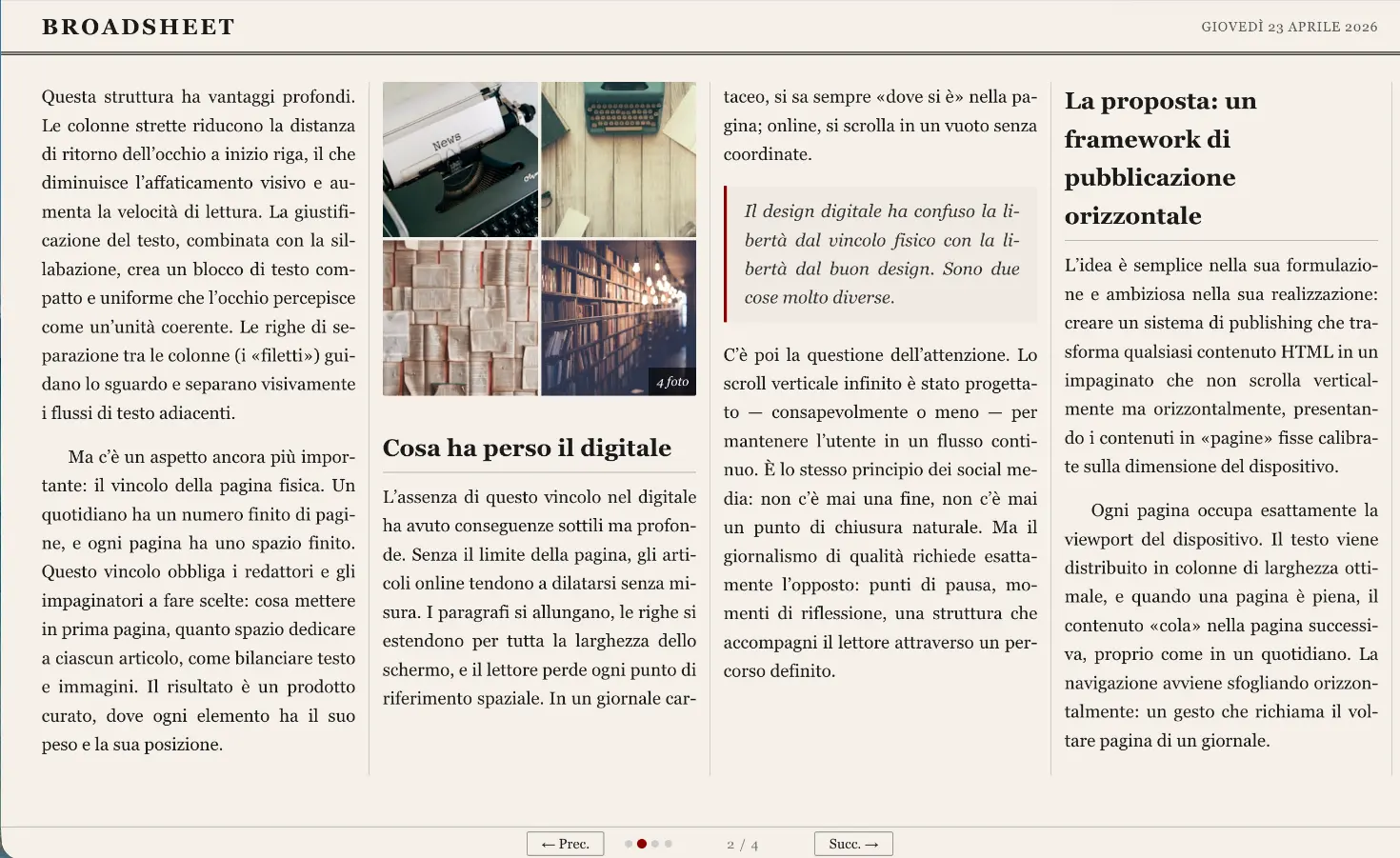Click paragraph starting 'Ogni pagina occupa esattamente'
The image size is (1400, 858).
click(x=1221, y=625)
